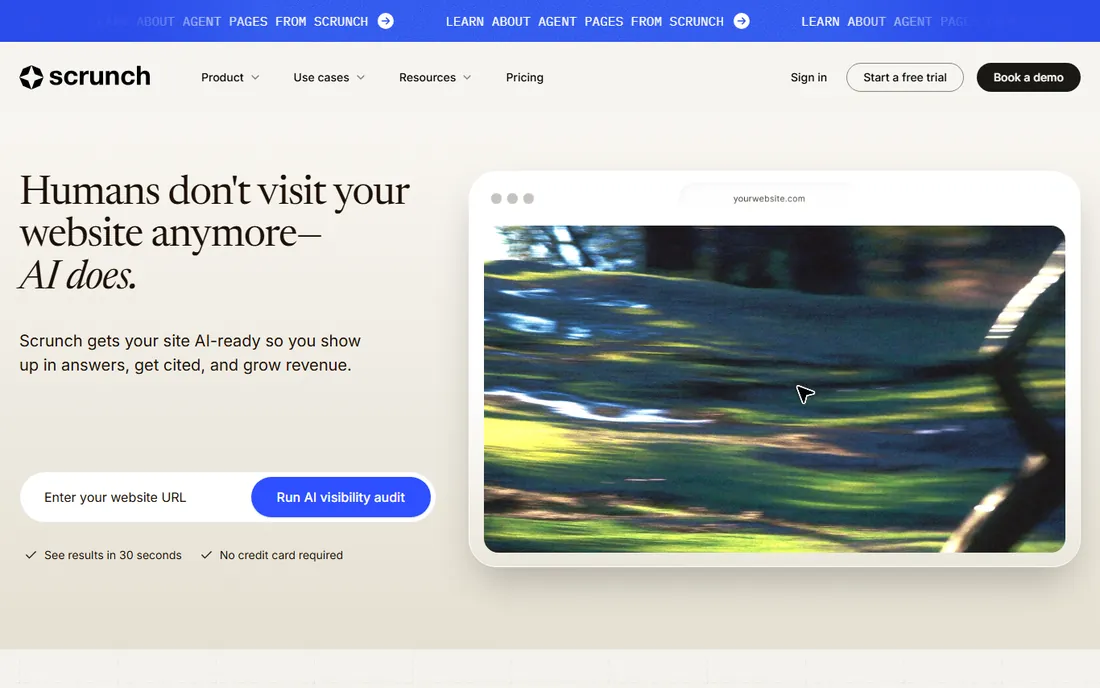Click the arrow icon in the left banner announcement
This screenshot has height=688, width=1100.
[386, 21]
